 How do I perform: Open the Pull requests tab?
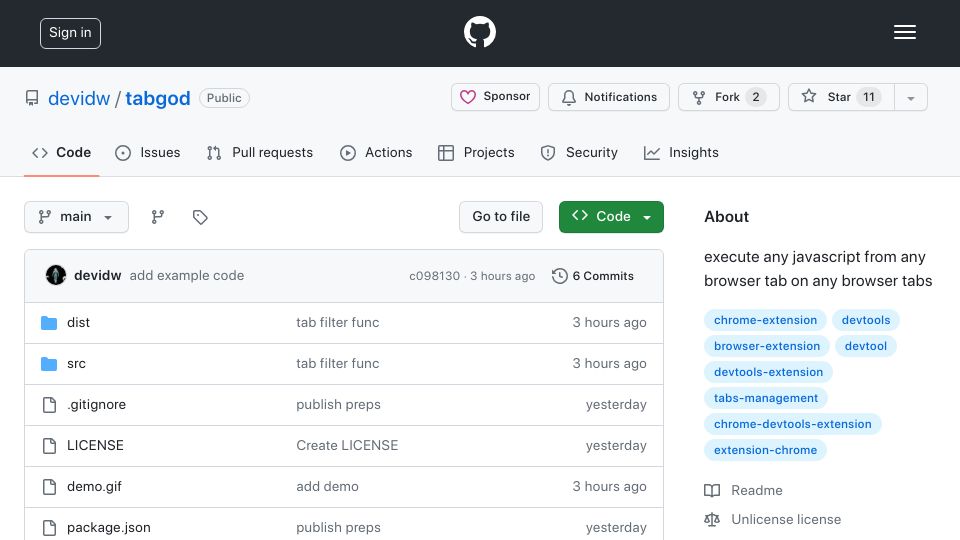260,152
